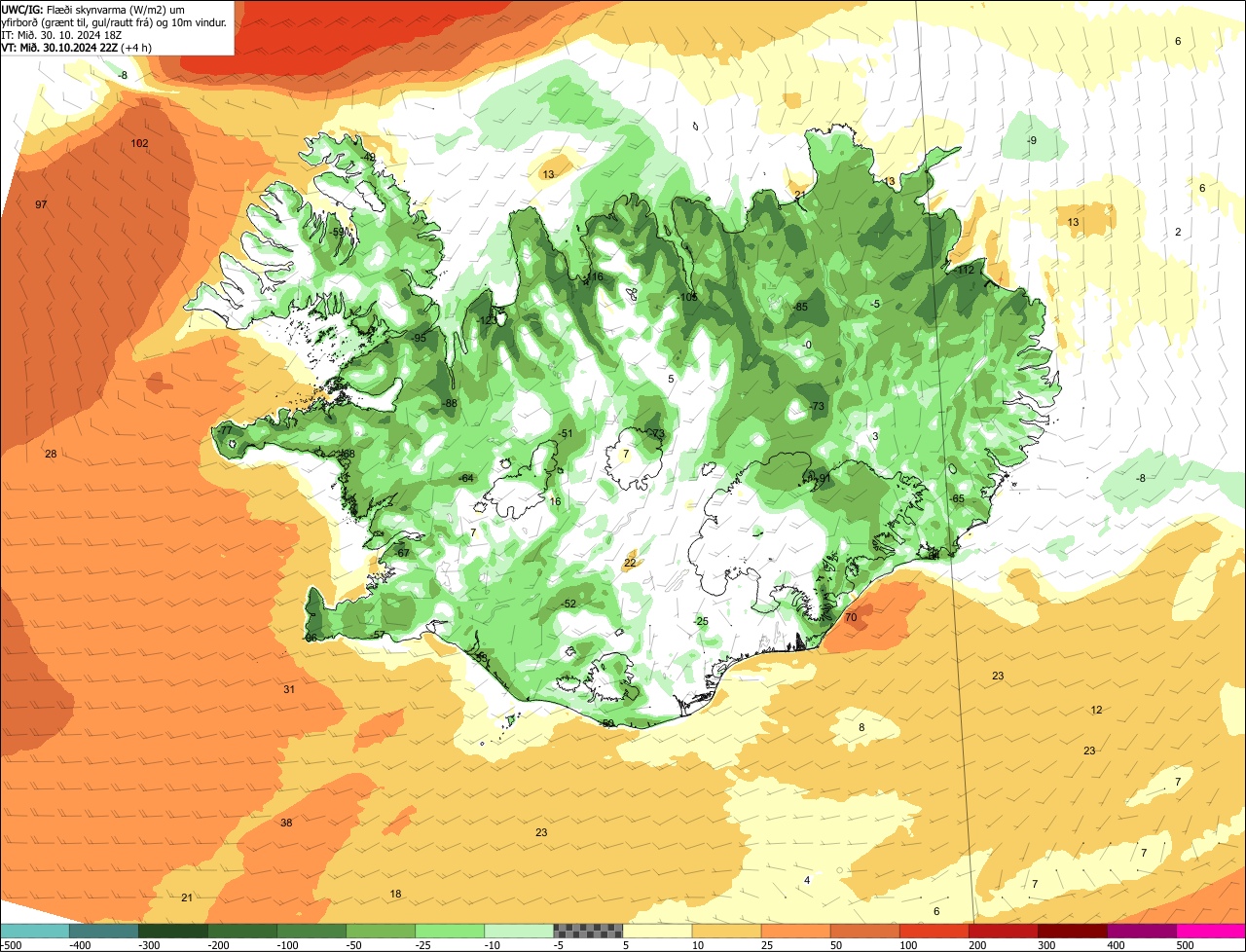Click the '12' value in the southeast ocean
The height and width of the screenshot is (952, 1246).
1097,710
